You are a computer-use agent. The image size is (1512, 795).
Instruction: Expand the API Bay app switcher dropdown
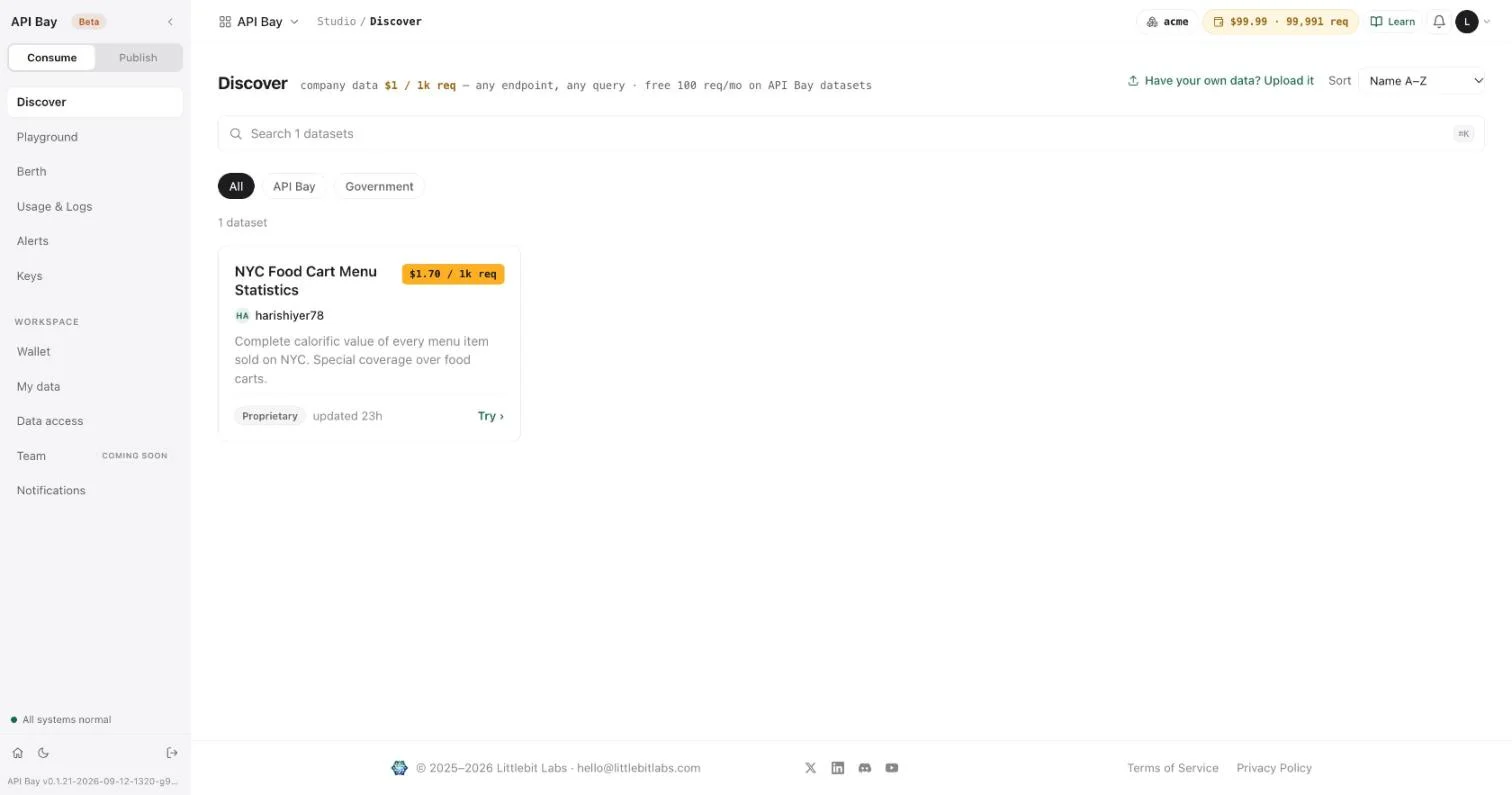258,21
